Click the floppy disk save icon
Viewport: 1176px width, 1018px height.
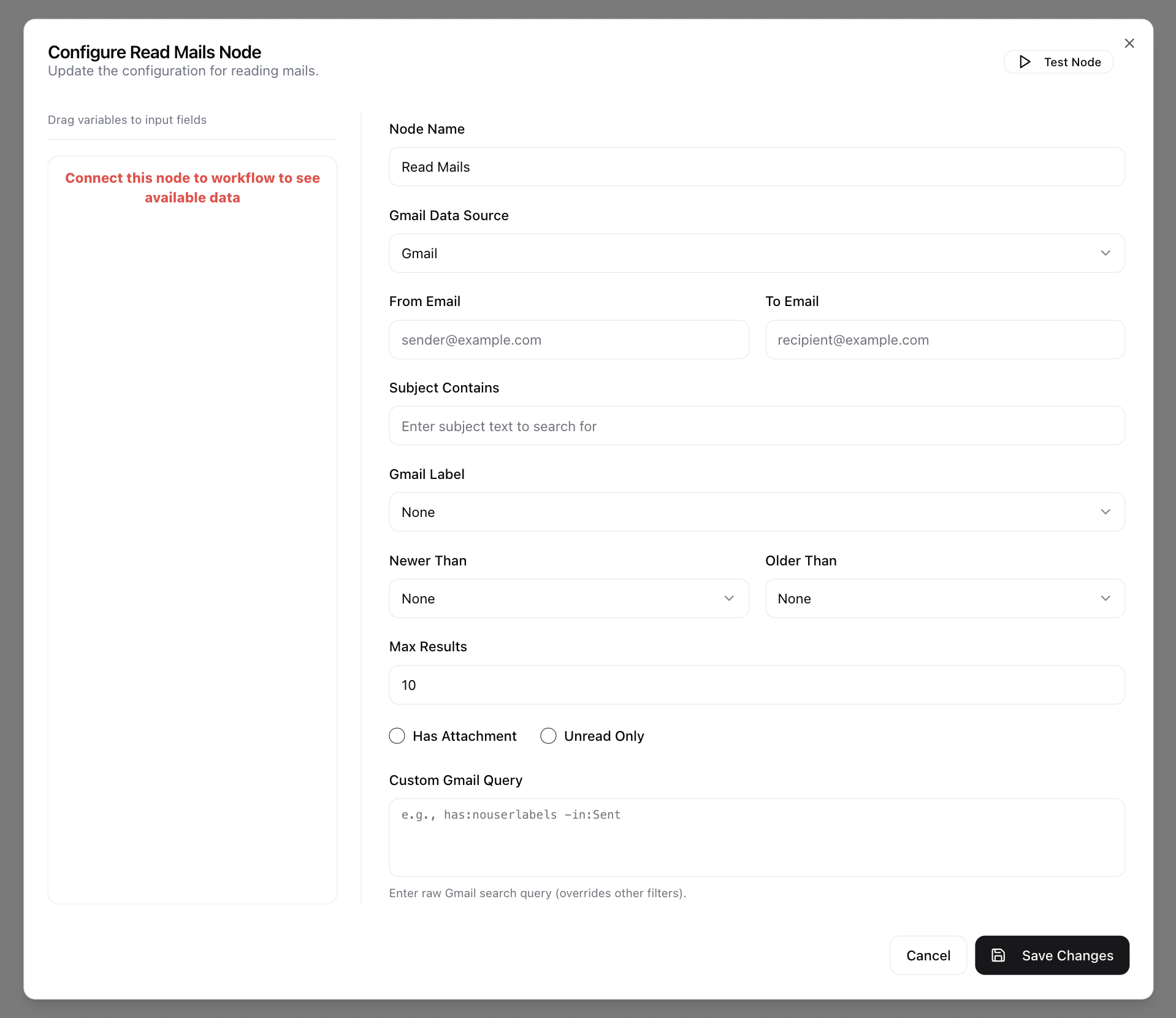pos(998,955)
